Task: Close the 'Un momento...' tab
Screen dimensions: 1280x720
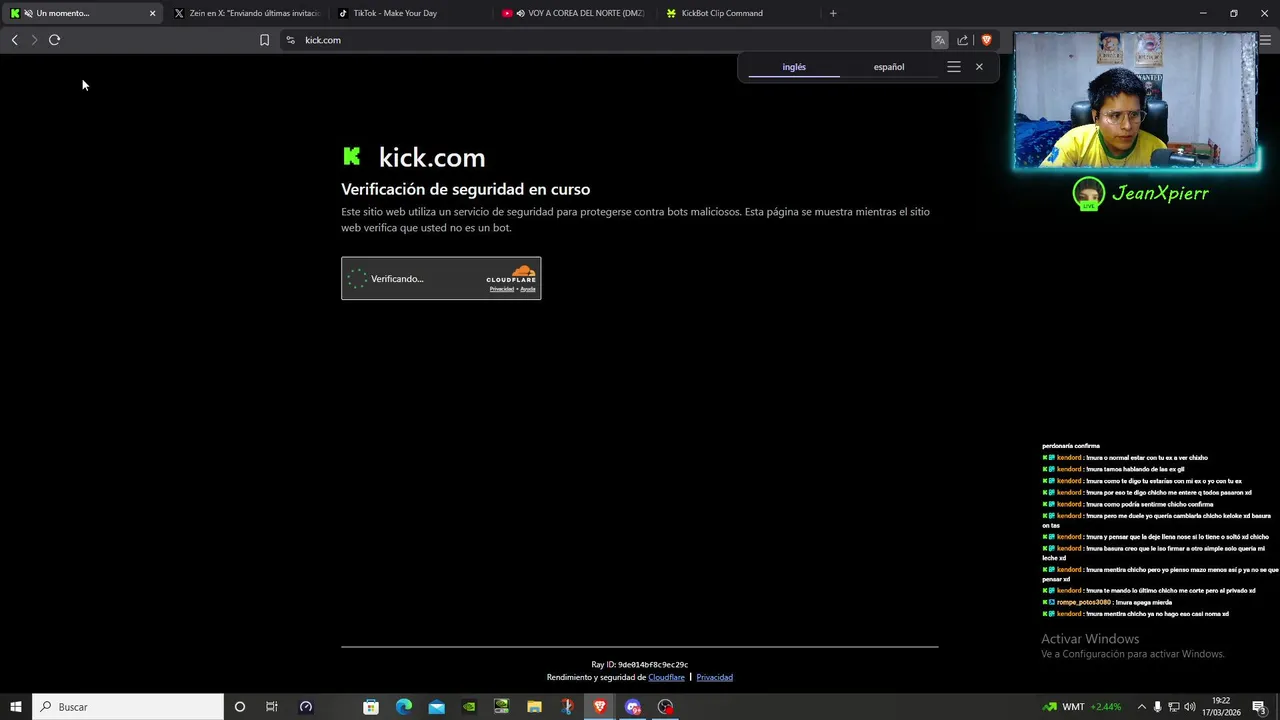Action: click(152, 13)
